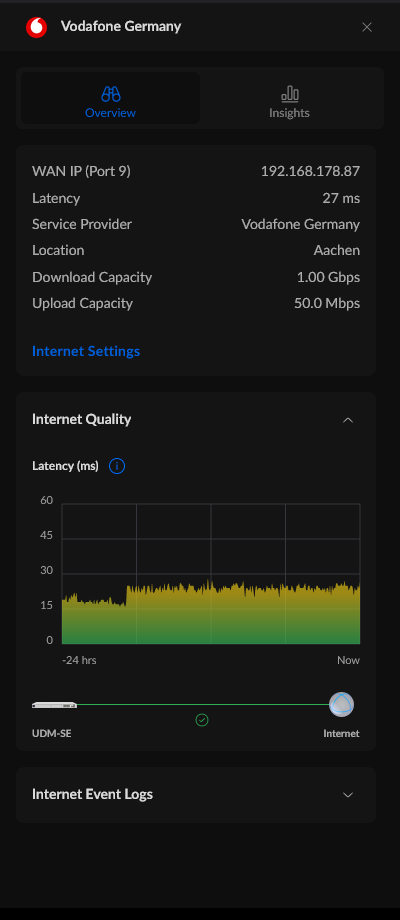Viewport: 400px width, 920px height.
Task: Close the Vodafone Germany panel
Action: coord(367,27)
